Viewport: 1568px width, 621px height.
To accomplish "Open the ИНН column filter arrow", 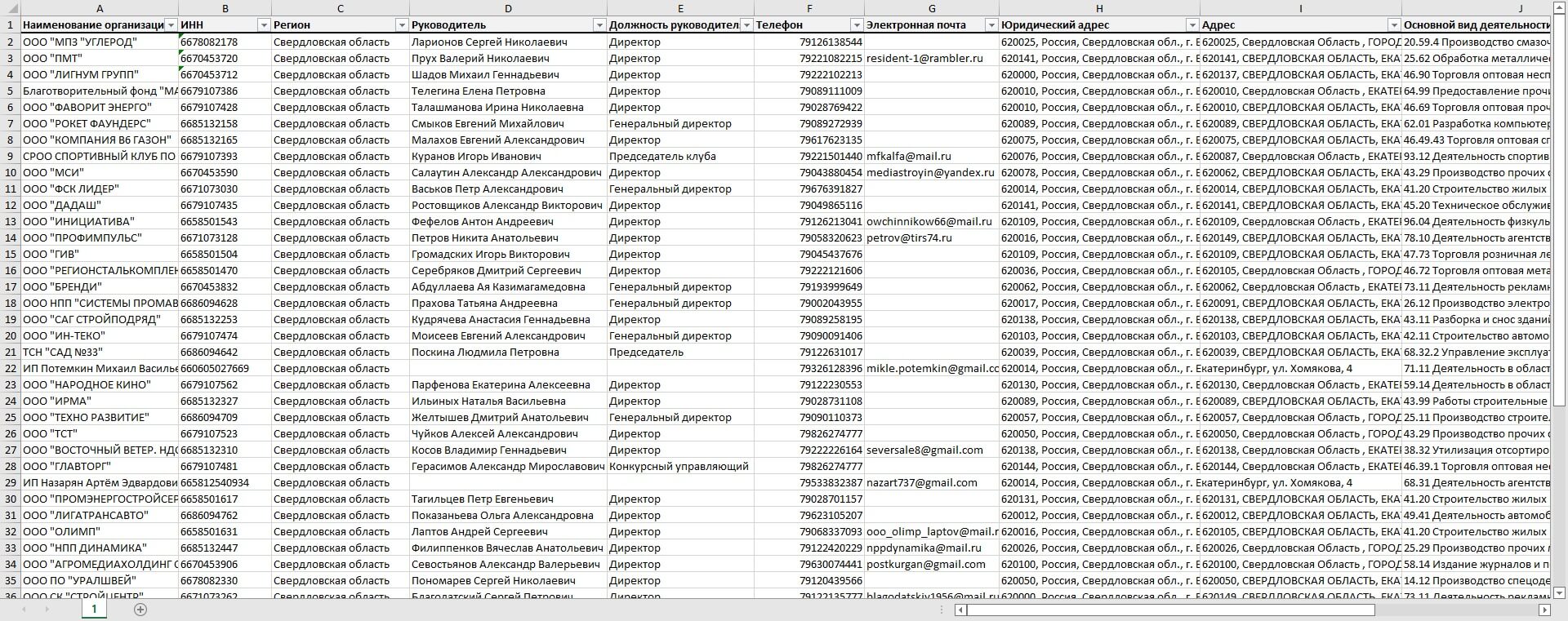I will (264, 25).
